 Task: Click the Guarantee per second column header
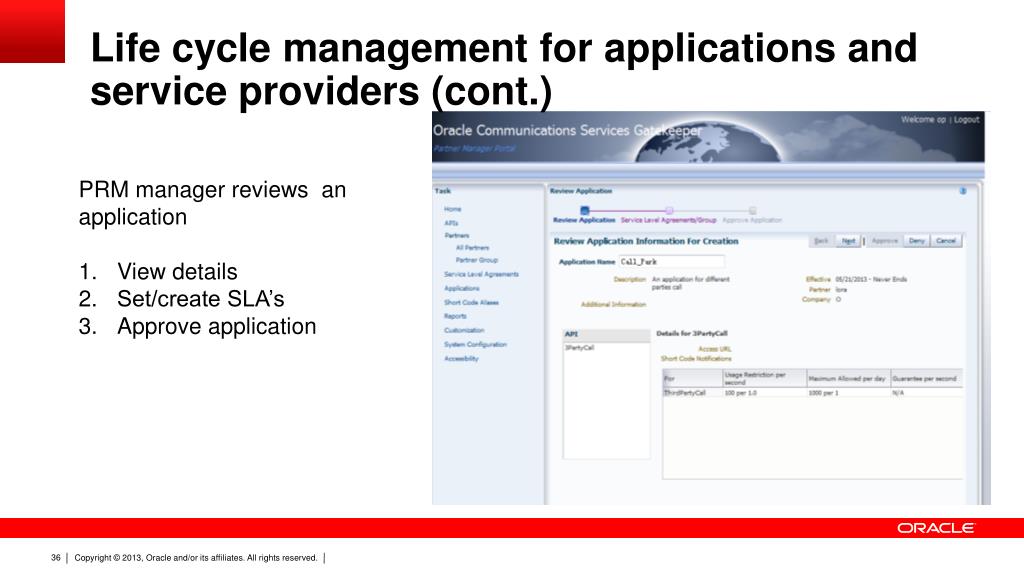[926, 379]
